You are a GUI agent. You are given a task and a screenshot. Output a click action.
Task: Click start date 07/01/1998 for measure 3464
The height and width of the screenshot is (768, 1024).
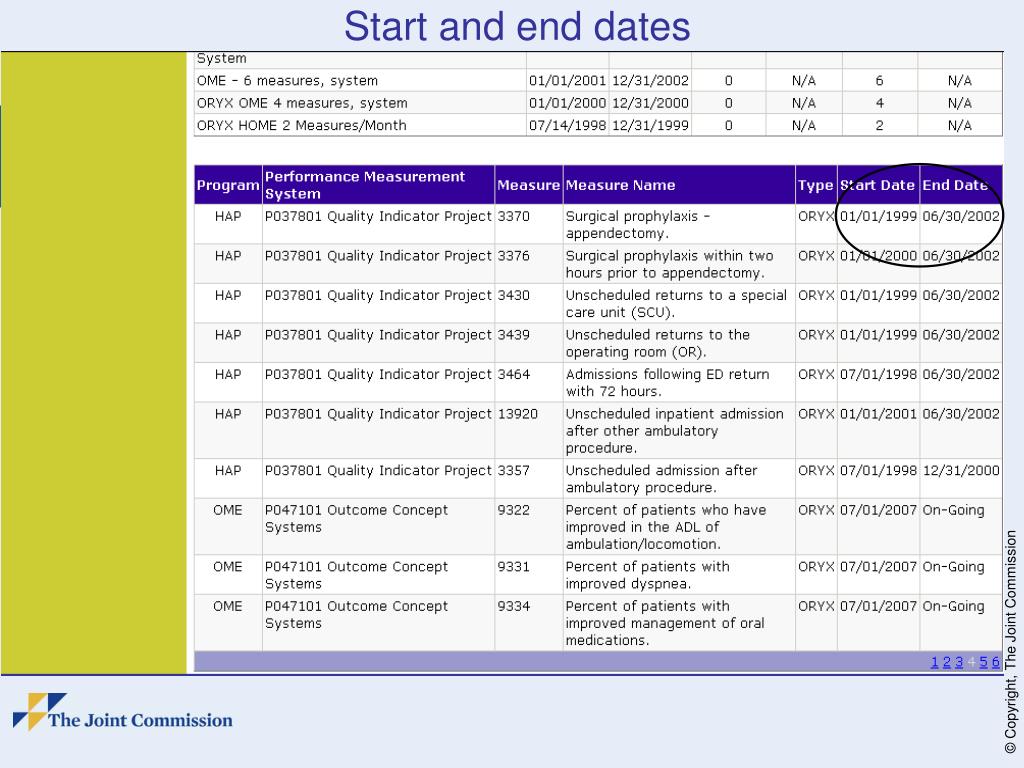click(878, 374)
